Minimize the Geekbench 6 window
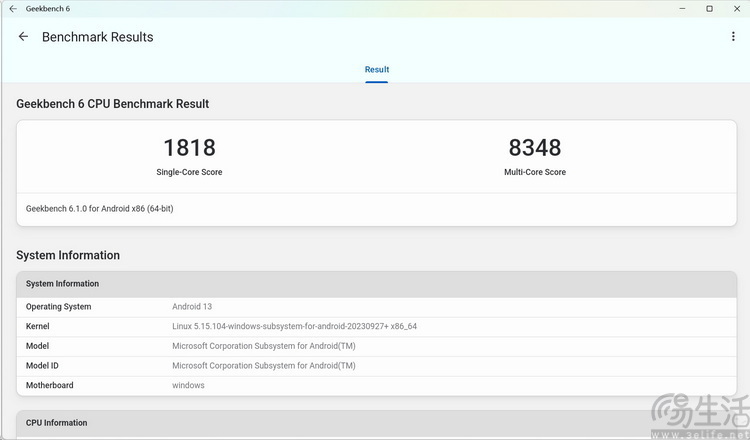The height and width of the screenshot is (440, 750). click(x=683, y=9)
